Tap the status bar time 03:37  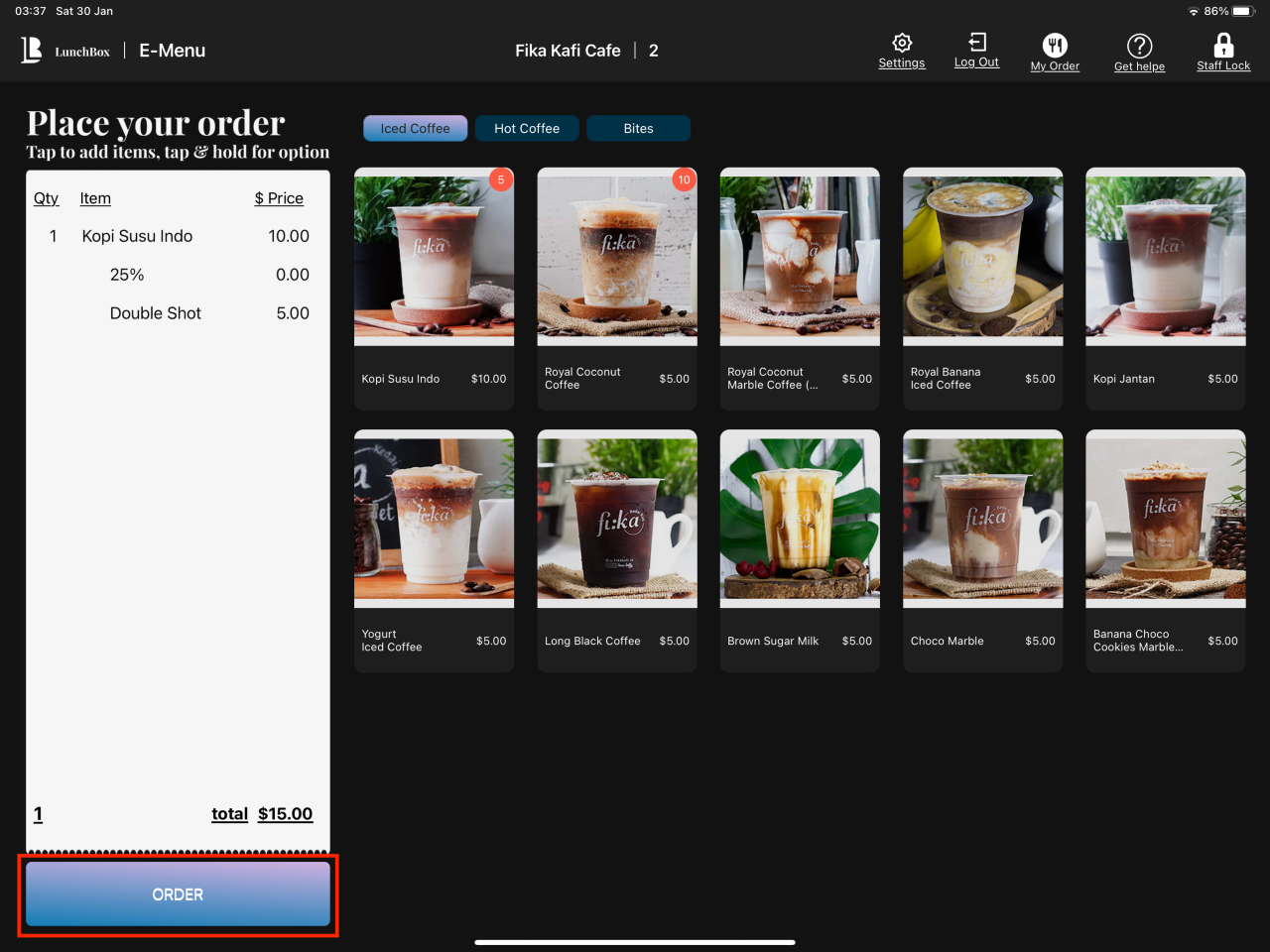coord(31,11)
